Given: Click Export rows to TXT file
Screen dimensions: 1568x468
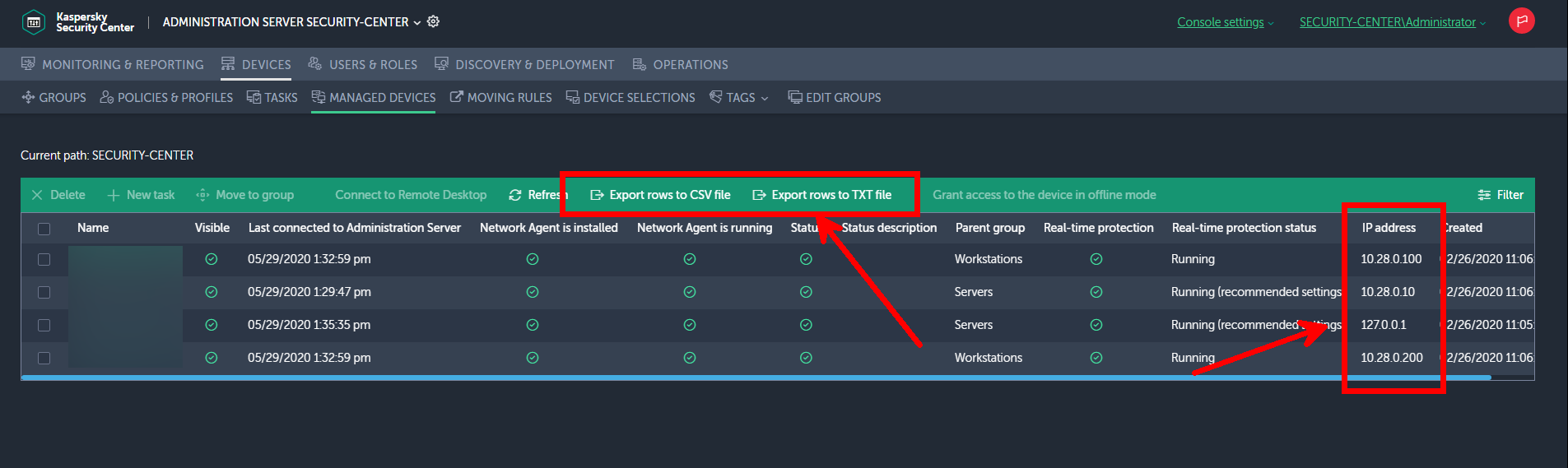Looking at the screenshot, I should click(x=822, y=195).
